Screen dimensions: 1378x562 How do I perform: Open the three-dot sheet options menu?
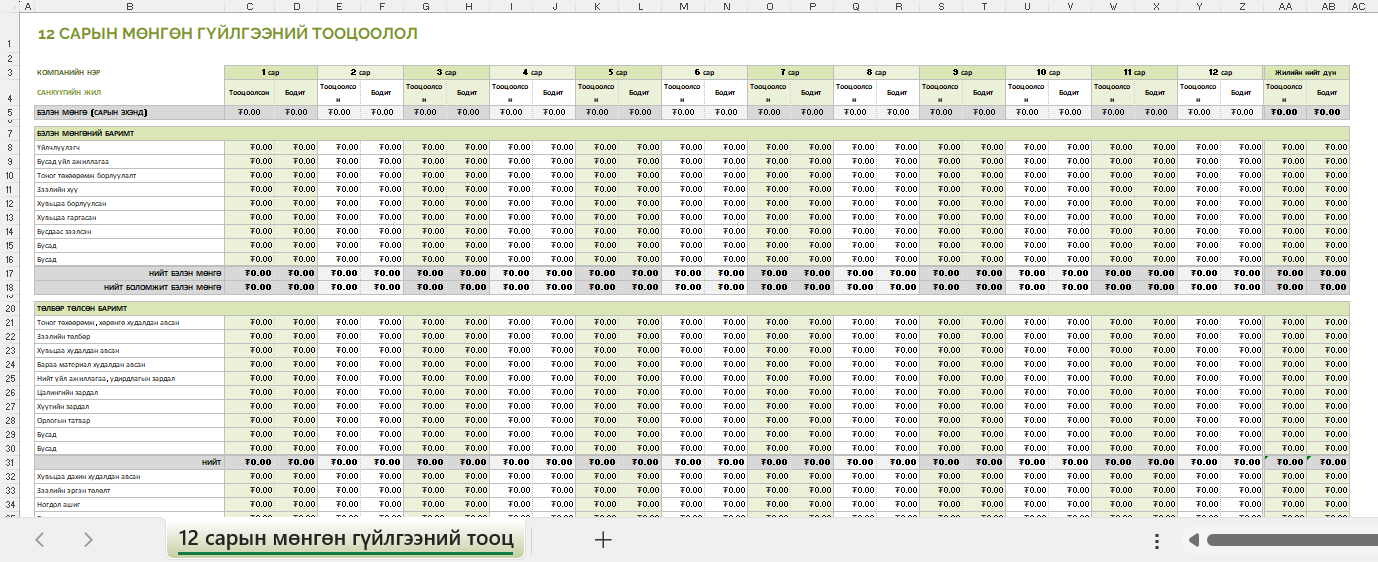tap(1156, 540)
